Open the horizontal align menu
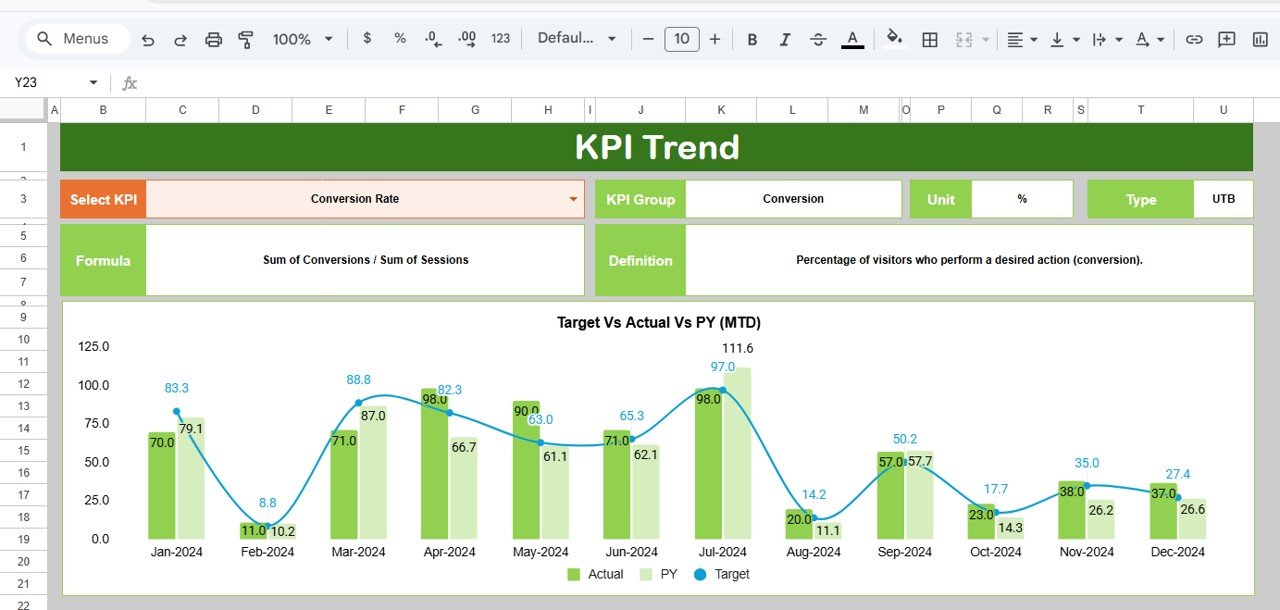The height and width of the screenshot is (610, 1280). tap(1015, 39)
